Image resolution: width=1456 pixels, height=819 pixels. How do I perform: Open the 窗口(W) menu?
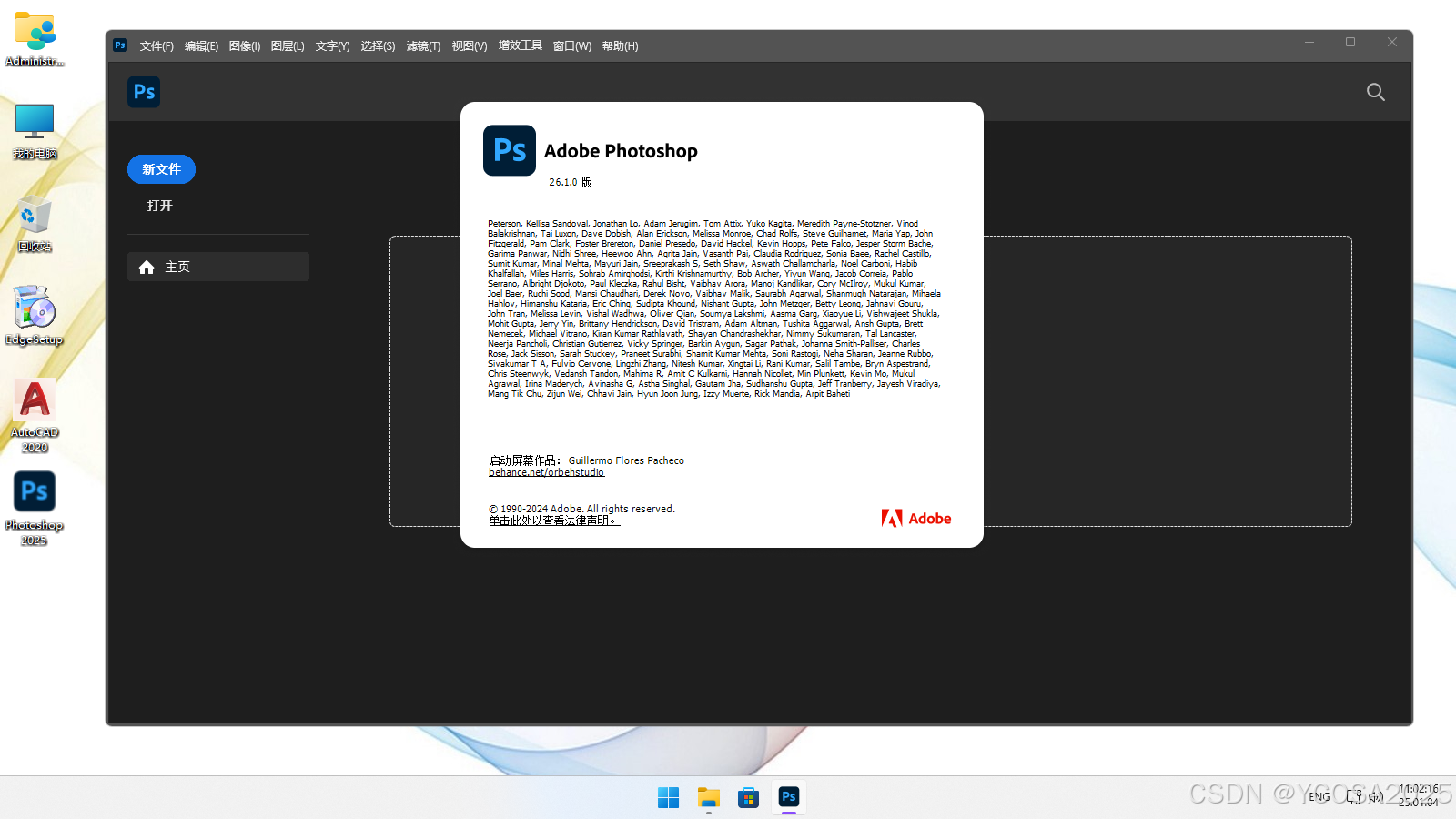(x=572, y=46)
